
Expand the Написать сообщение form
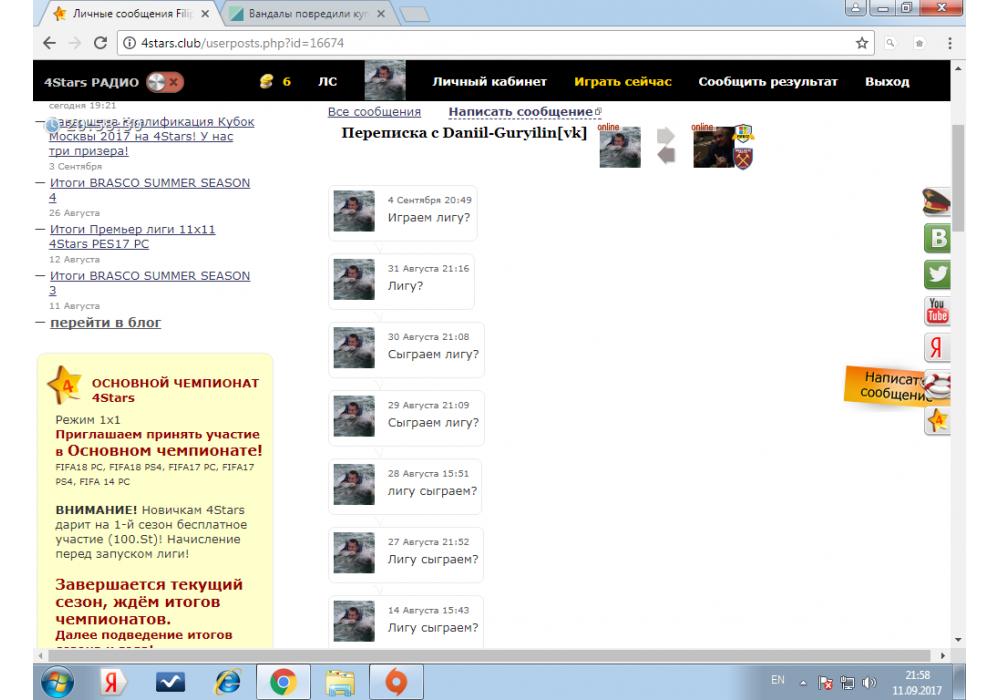tap(521, 112)
